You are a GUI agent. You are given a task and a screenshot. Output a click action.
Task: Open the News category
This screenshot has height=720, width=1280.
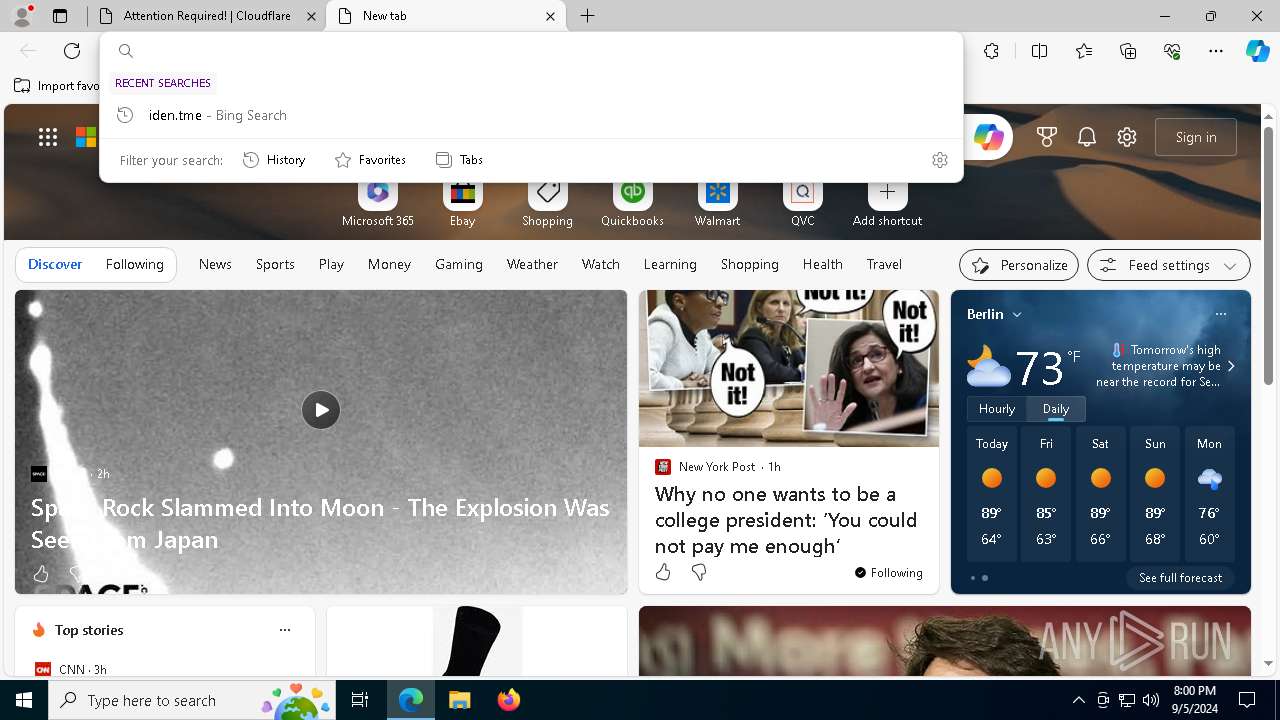pos(215,264)
